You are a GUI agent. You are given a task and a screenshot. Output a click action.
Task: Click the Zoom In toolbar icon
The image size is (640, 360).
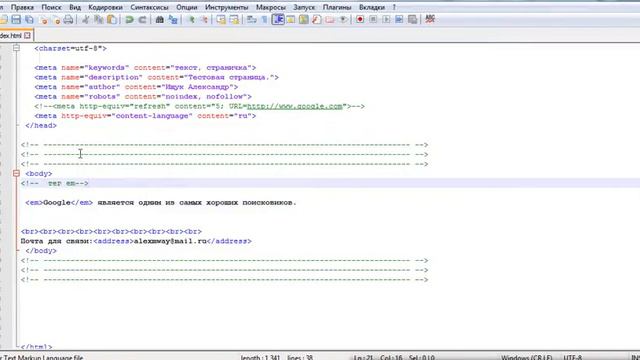coord(191,19)
